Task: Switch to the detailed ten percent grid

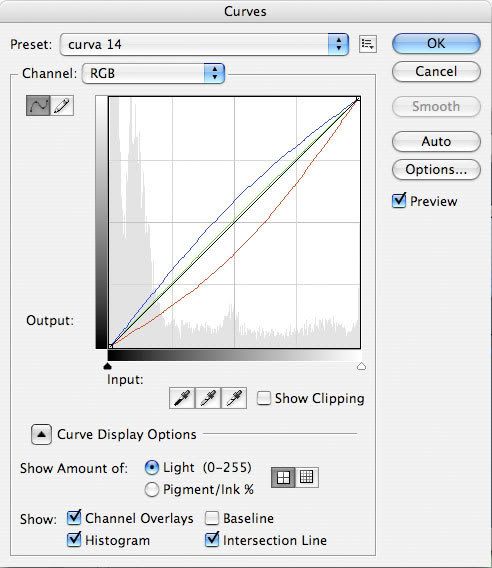Action: (x=307, y=477)
